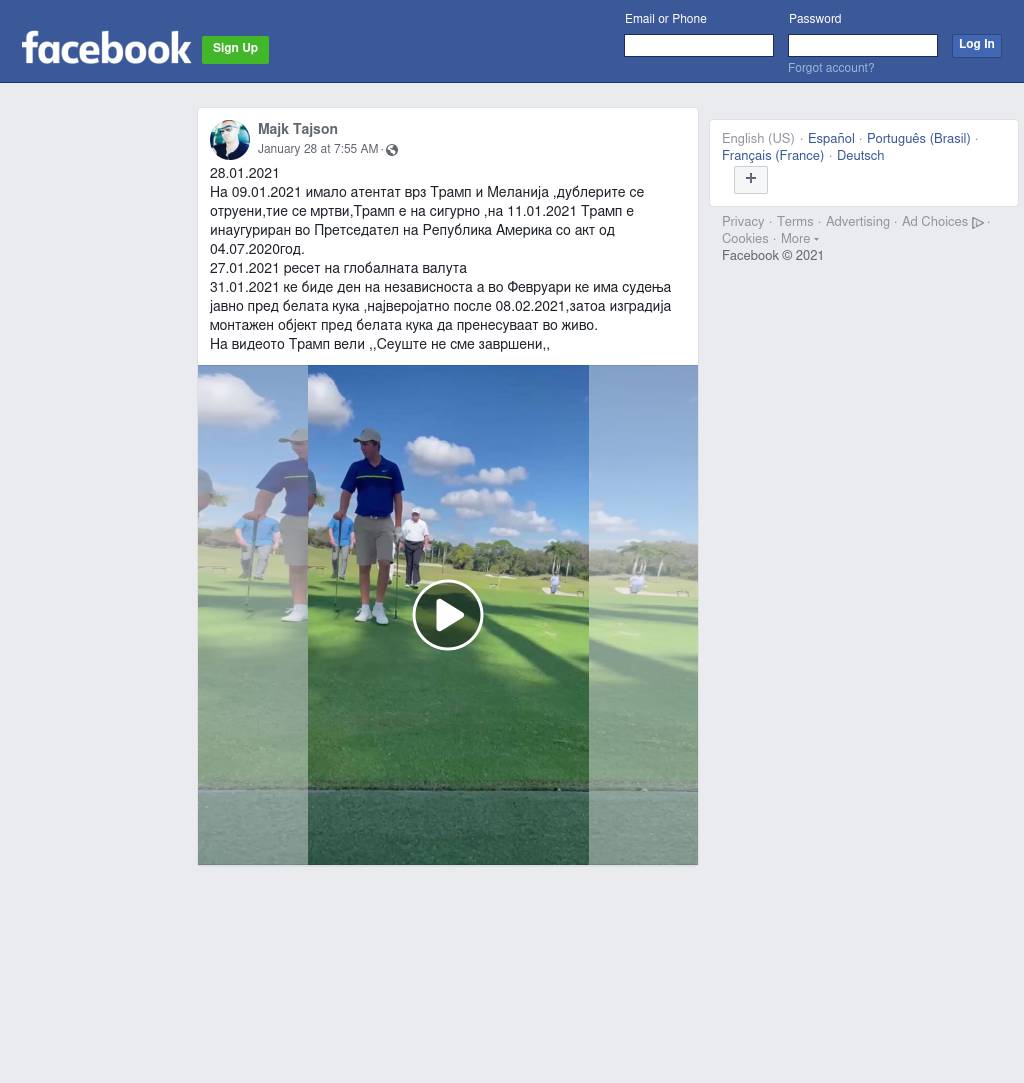The height and width of the screenshot is (1083, 1024).
Task: Click the green Sign Up button
Action: click(x=235, y=49)
